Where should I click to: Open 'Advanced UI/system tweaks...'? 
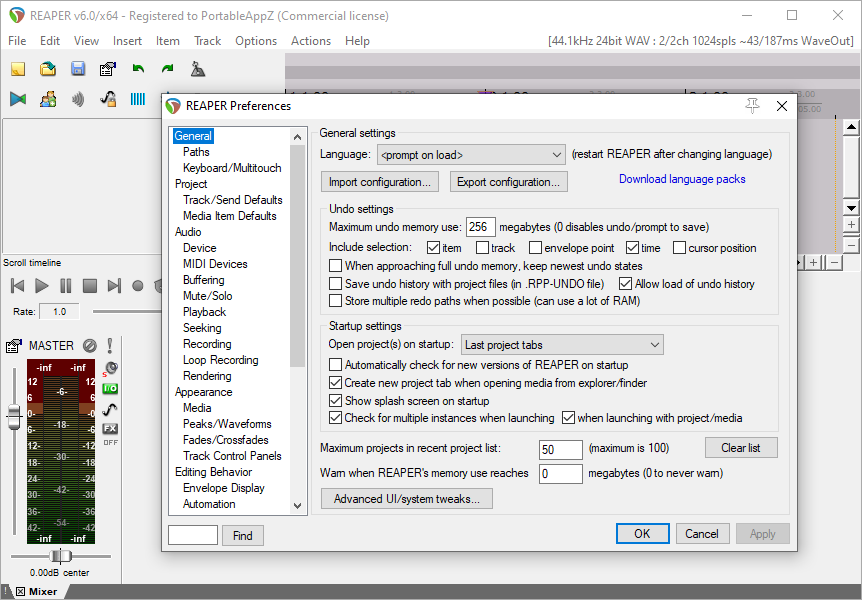(407, 499)
